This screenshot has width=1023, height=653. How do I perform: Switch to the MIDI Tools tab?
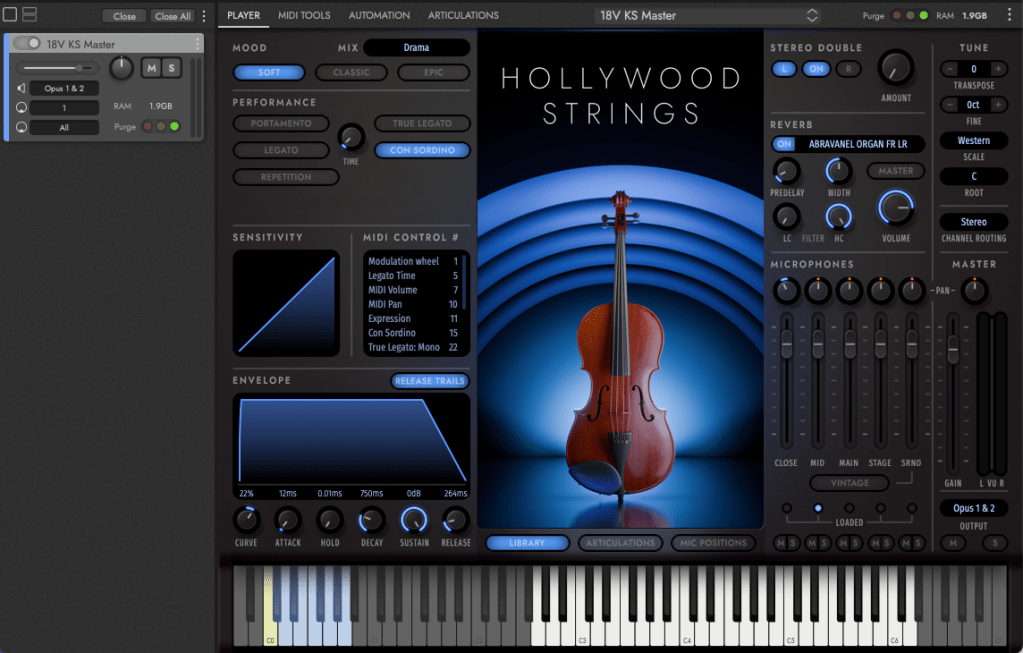click(x=304, y=15)
